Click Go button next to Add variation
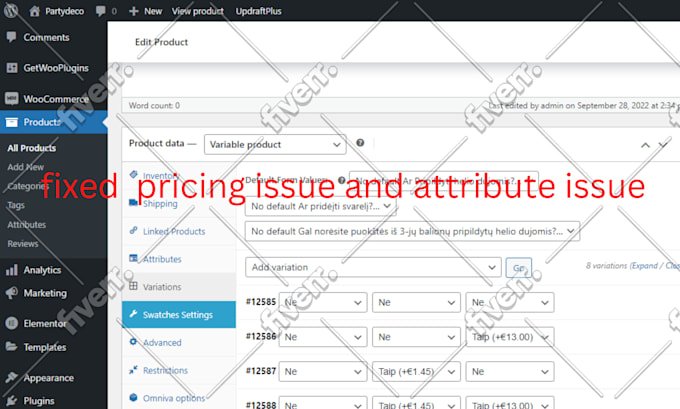Viewport: 680px width, 409px height. [519, 268]
